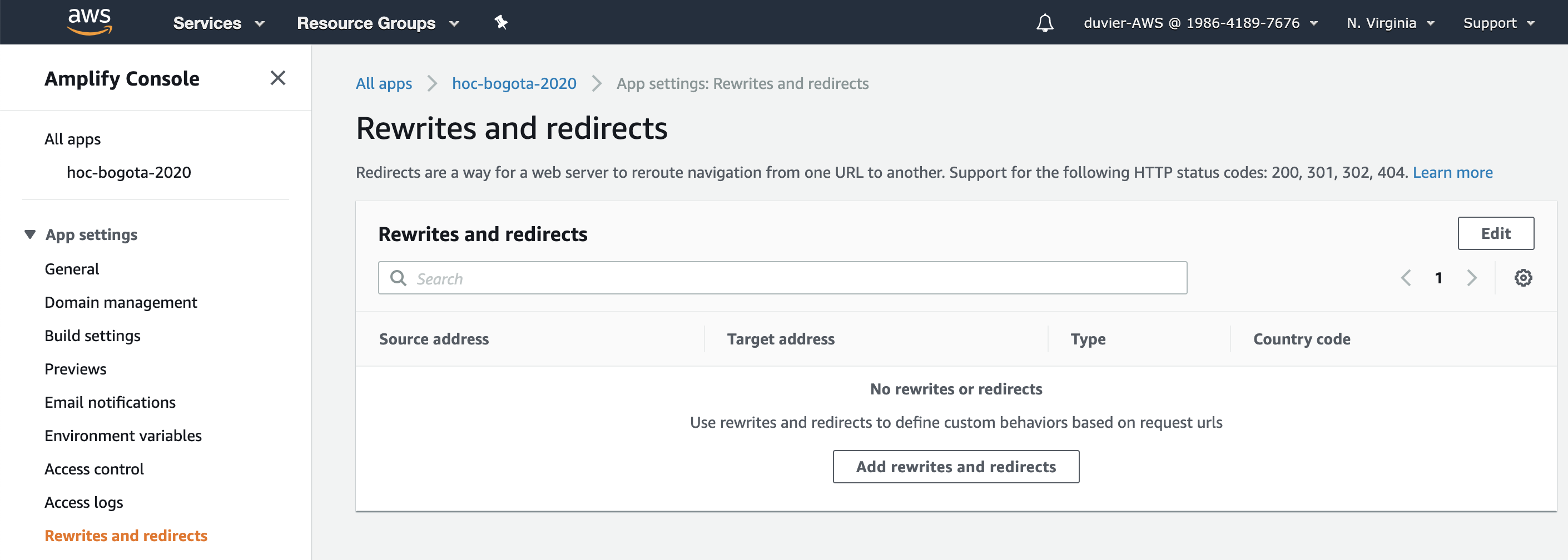Viewport: 1568px width, 560px height.
Task: Click the hoc-bogota-2020 breadcrumb link
Action: tap(514, 83)
